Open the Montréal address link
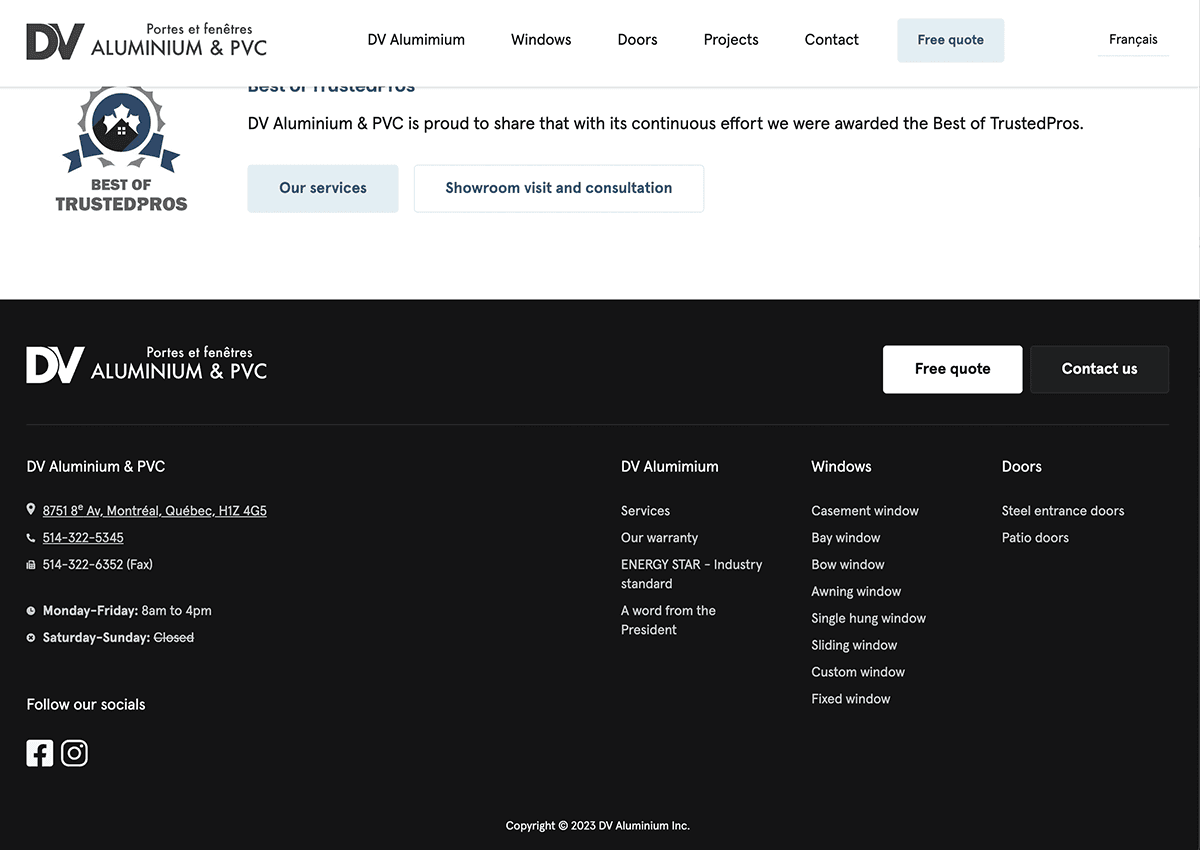This screenshot has height=850, width=1200. pos(155,511)
